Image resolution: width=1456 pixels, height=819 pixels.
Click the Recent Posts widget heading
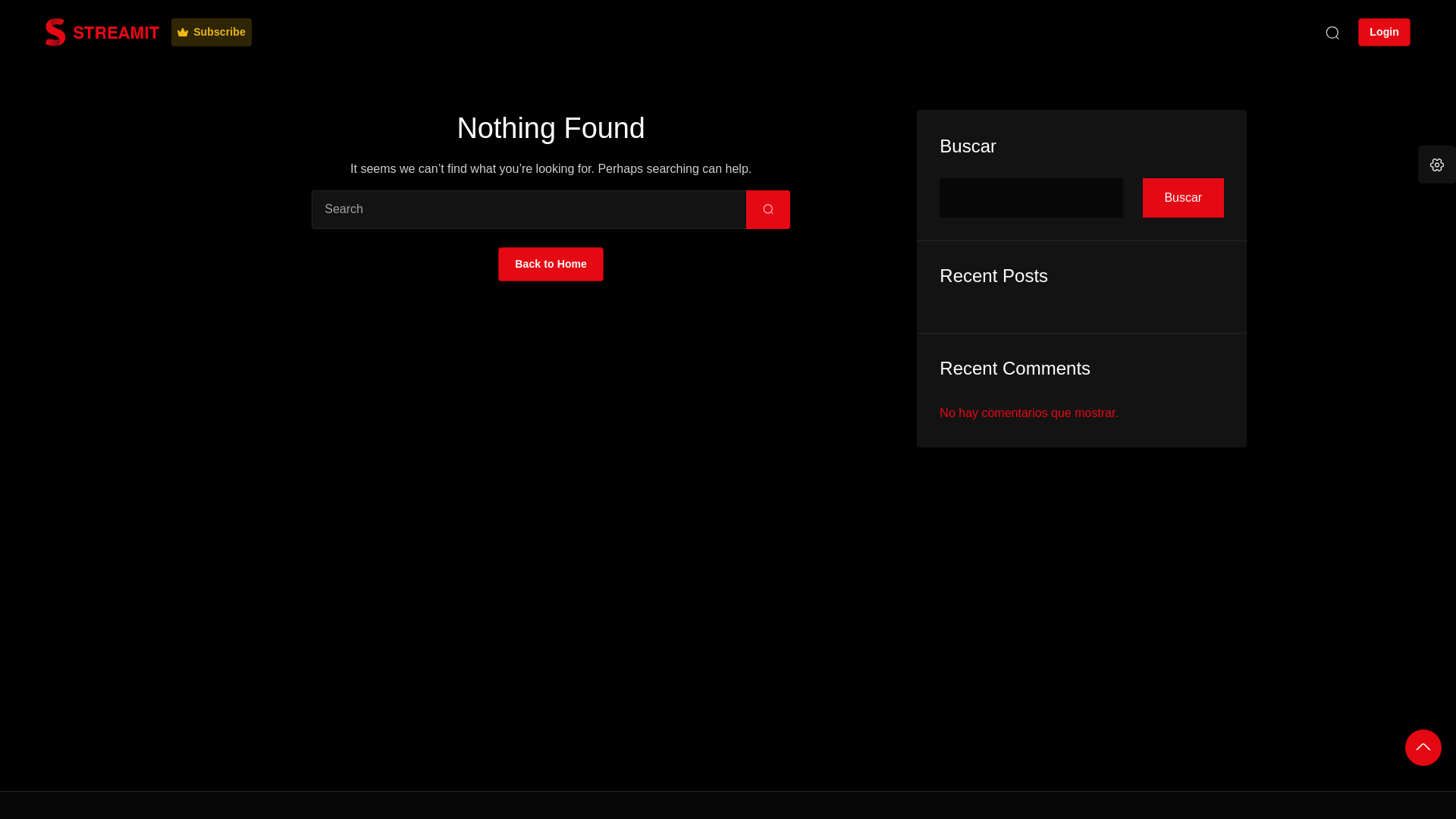click(993, 276)
